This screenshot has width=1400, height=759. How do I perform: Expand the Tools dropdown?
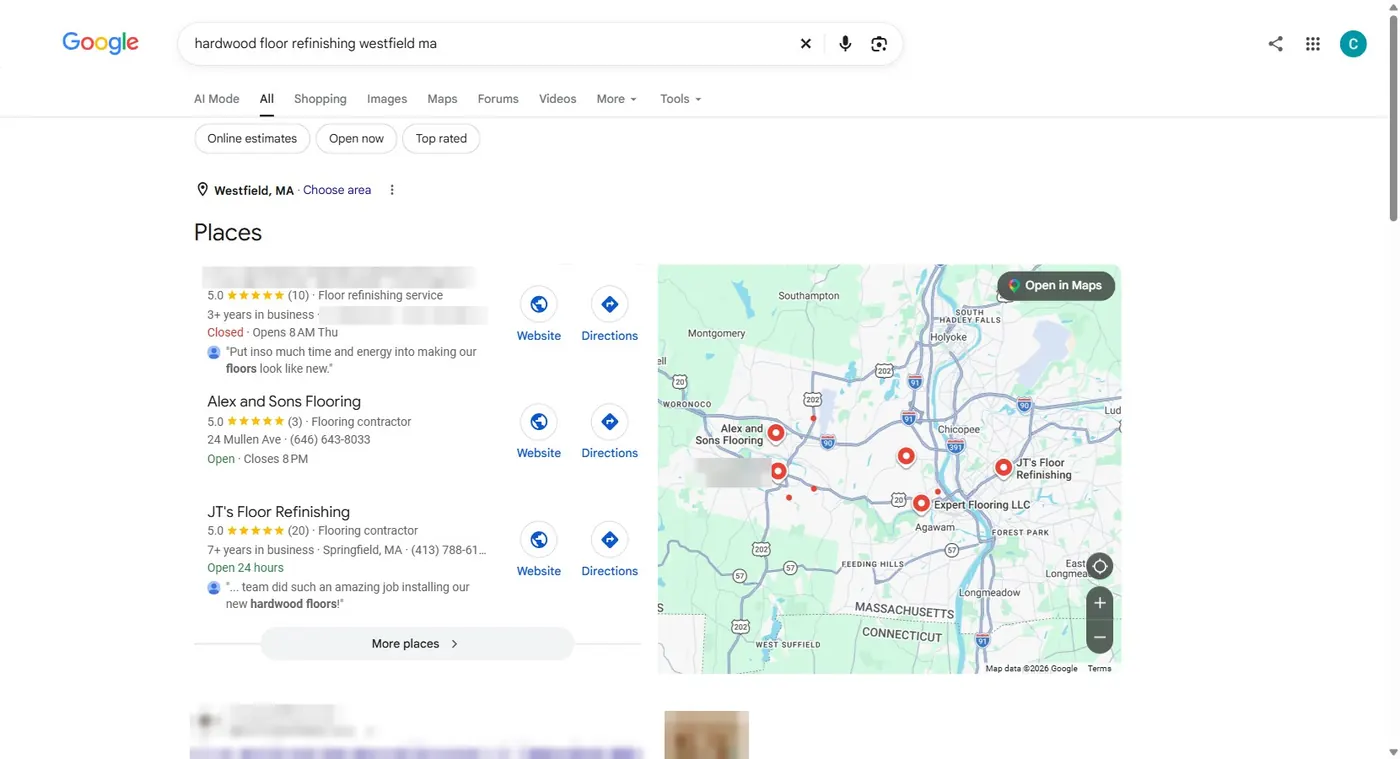click(680, 99)
